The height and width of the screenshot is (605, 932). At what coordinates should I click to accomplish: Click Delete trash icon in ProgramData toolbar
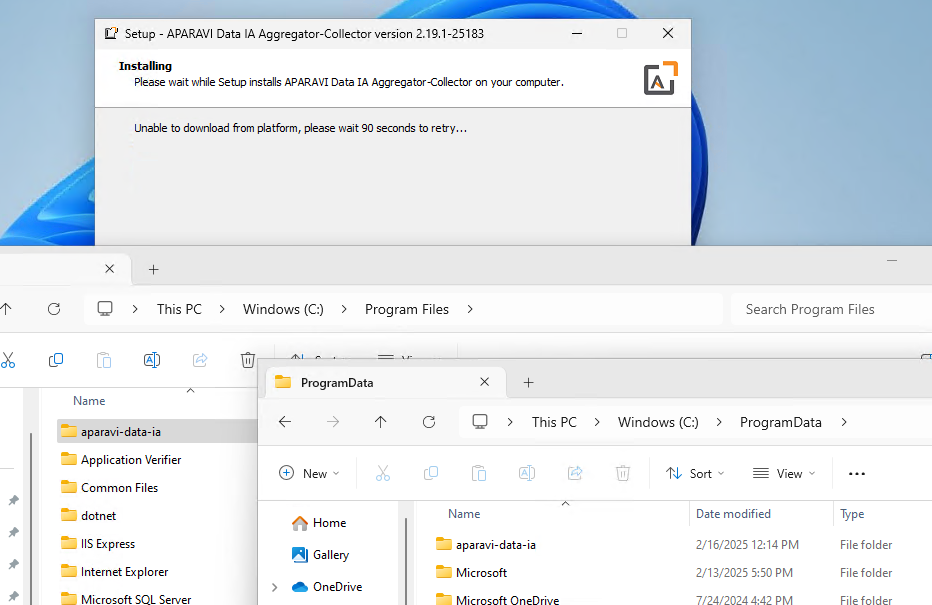pos(623,473)
